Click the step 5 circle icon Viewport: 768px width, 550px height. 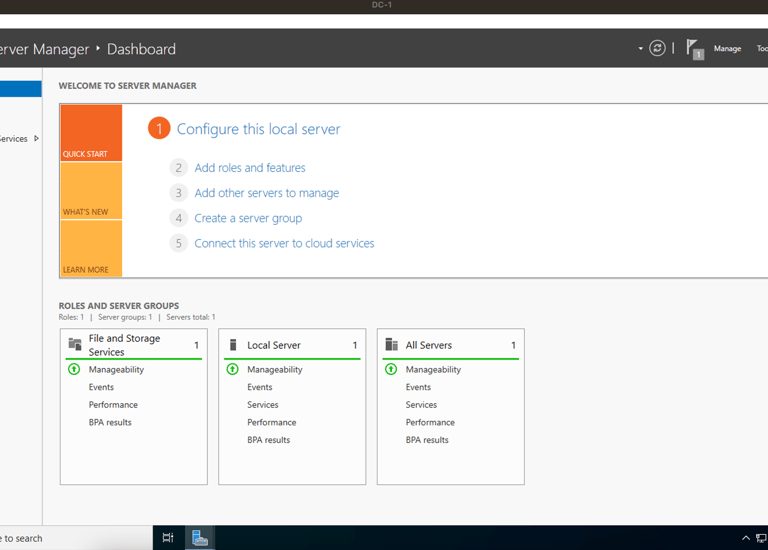[178, 243]
